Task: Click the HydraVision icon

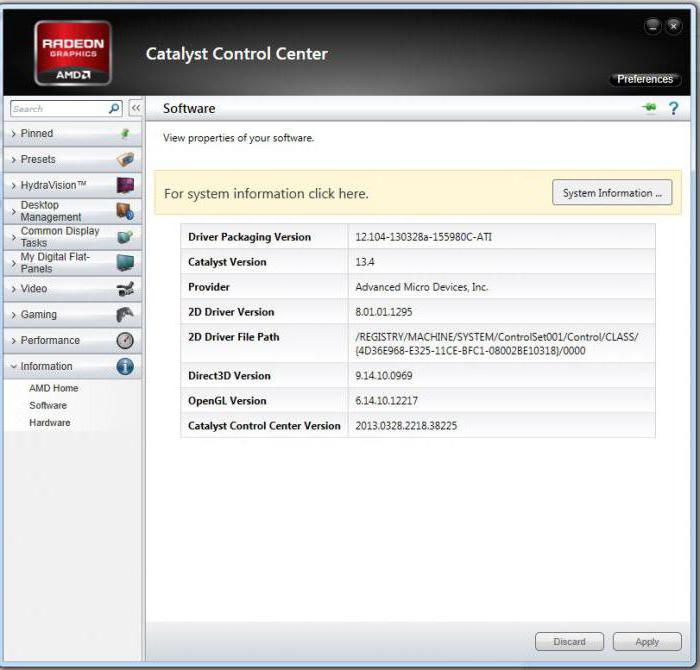Action: point(125,185)
